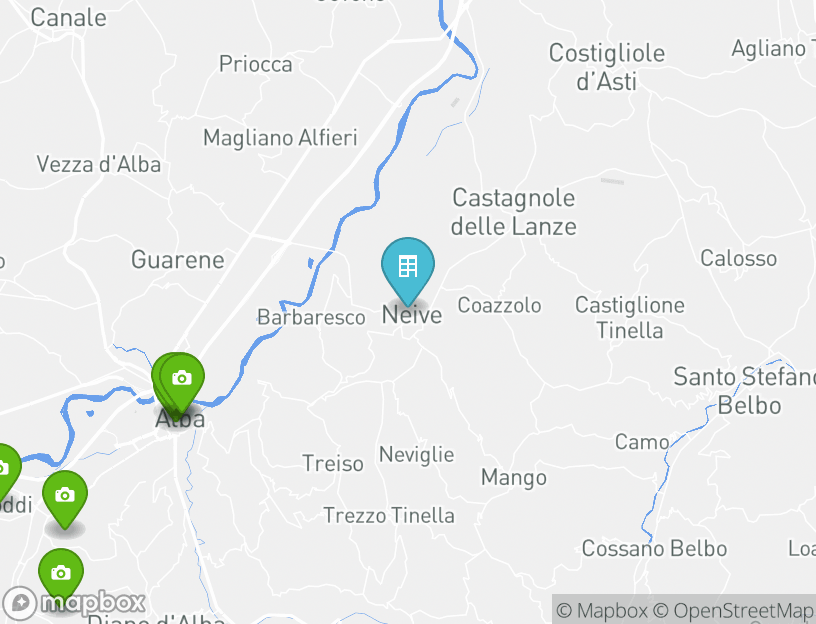Click the Mapbox logo
816x624 pixels.
coord(73,603)
